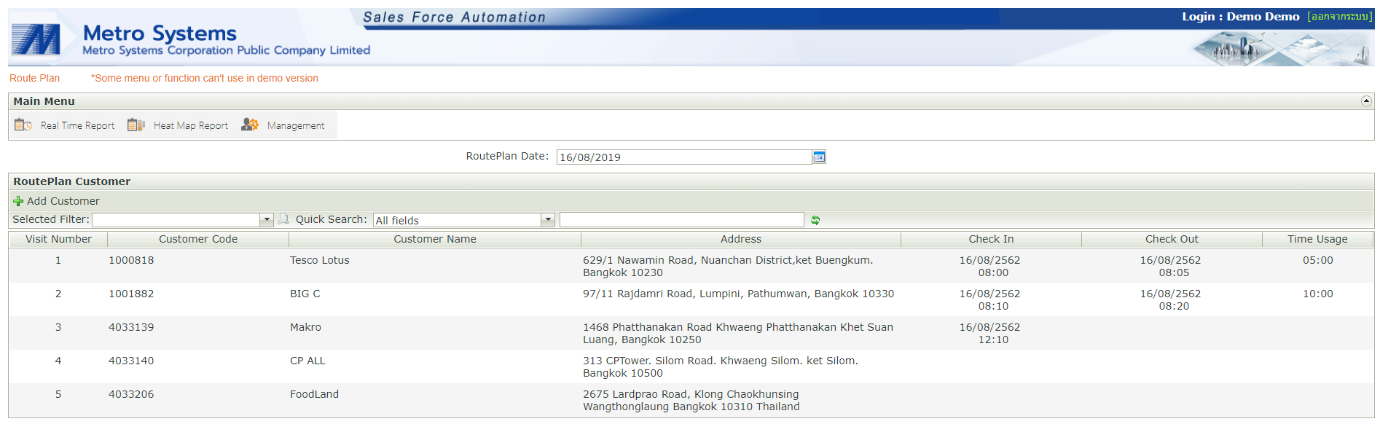Sort by Visit Number column header
Screen dimensions: 1380x424
click(x=58, y=239)
